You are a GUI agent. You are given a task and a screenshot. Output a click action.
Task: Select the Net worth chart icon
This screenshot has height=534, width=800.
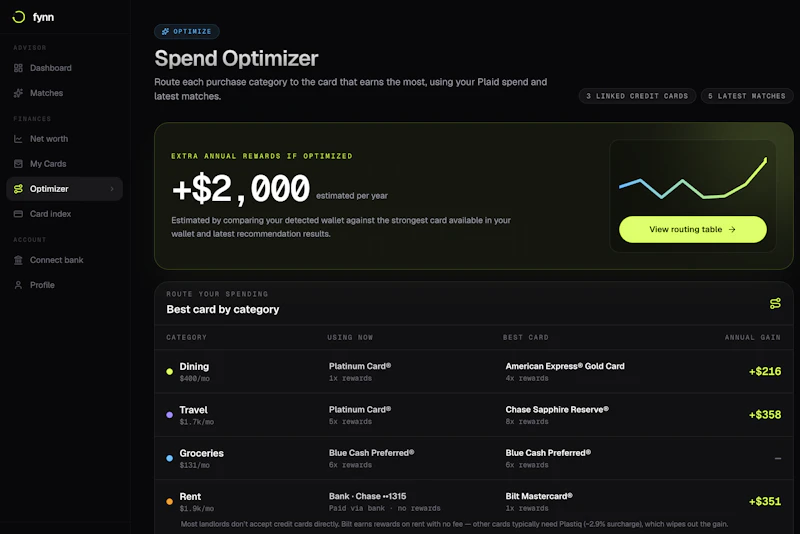[18, 139]
